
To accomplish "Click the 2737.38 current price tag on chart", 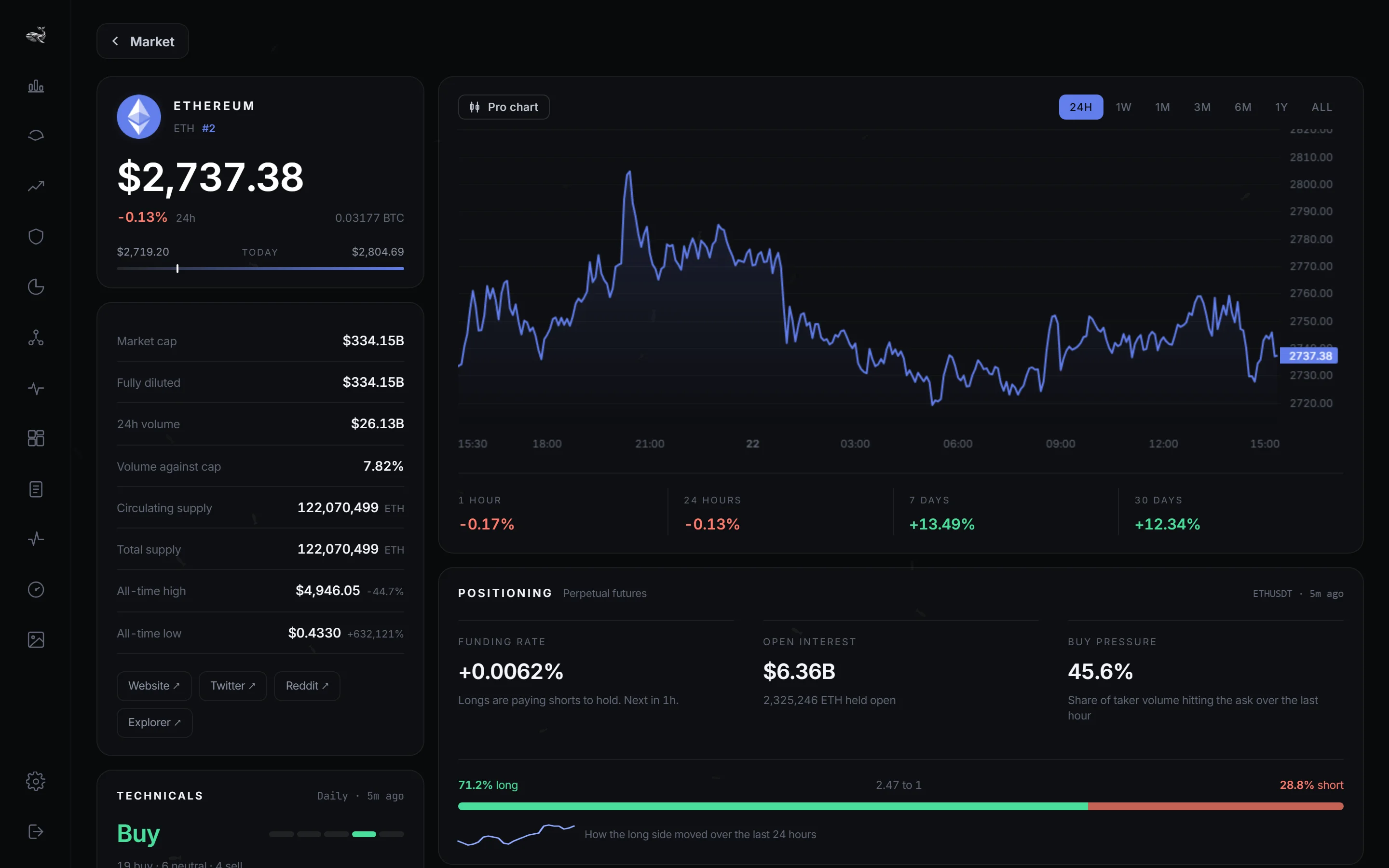I will [1309, 355].
